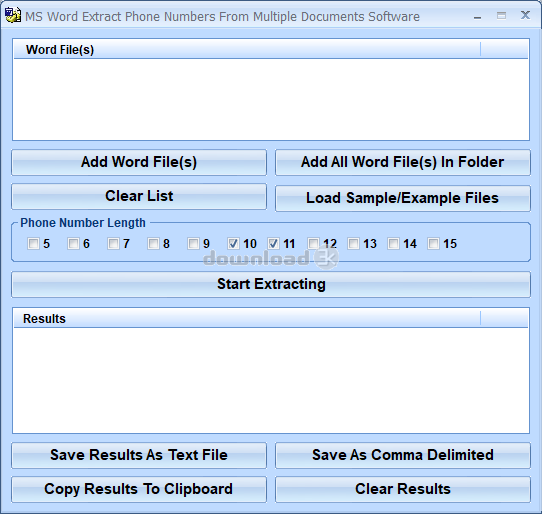Tick the 15-digit length option
This screenshot has height=514, width=542.
[x=433, y=244]
